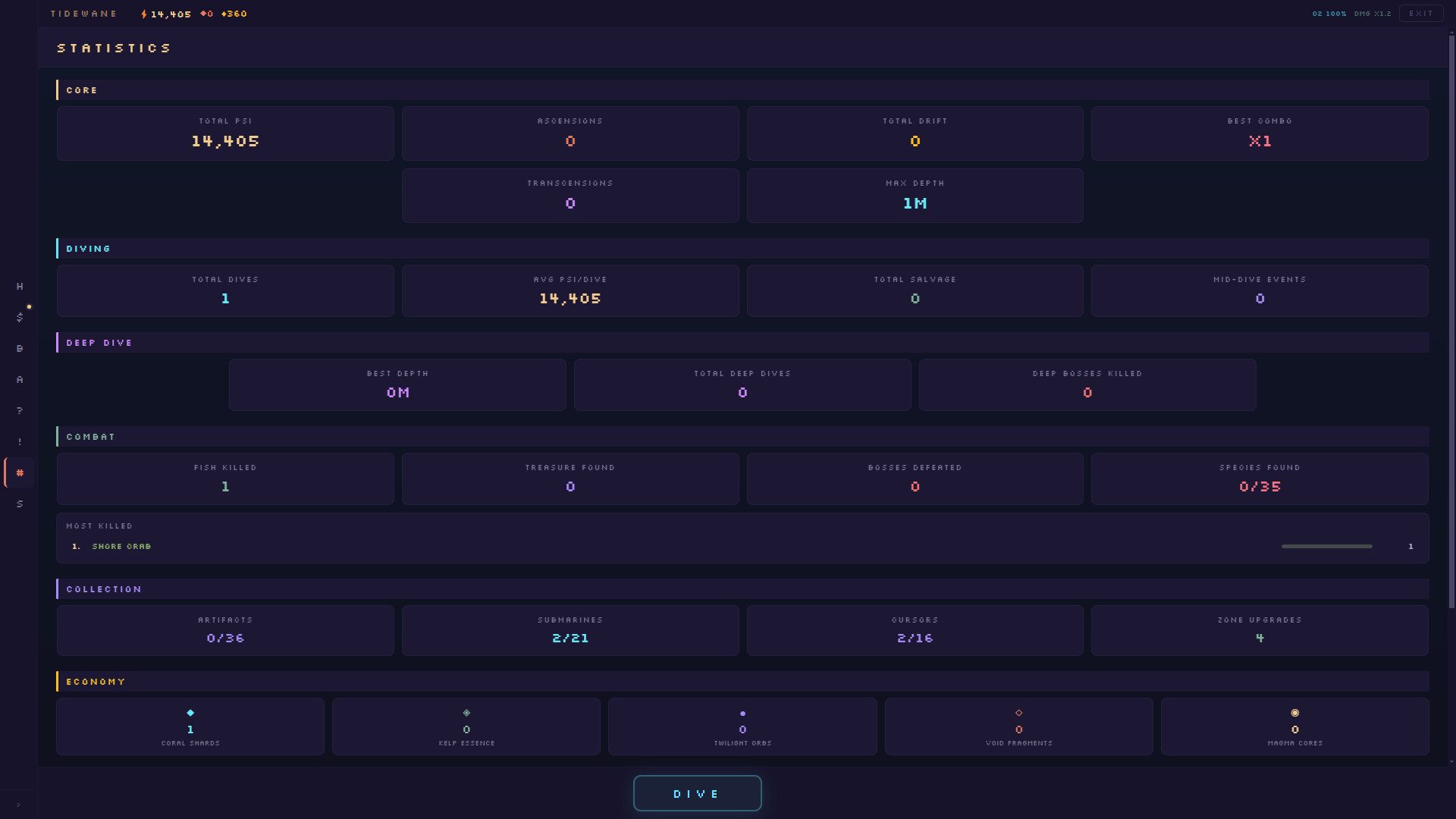Click the Shore Crab kill count bar
The width and height of the screenshot is (1456, 819).
pyautogui.click(x=1326, y=546)
